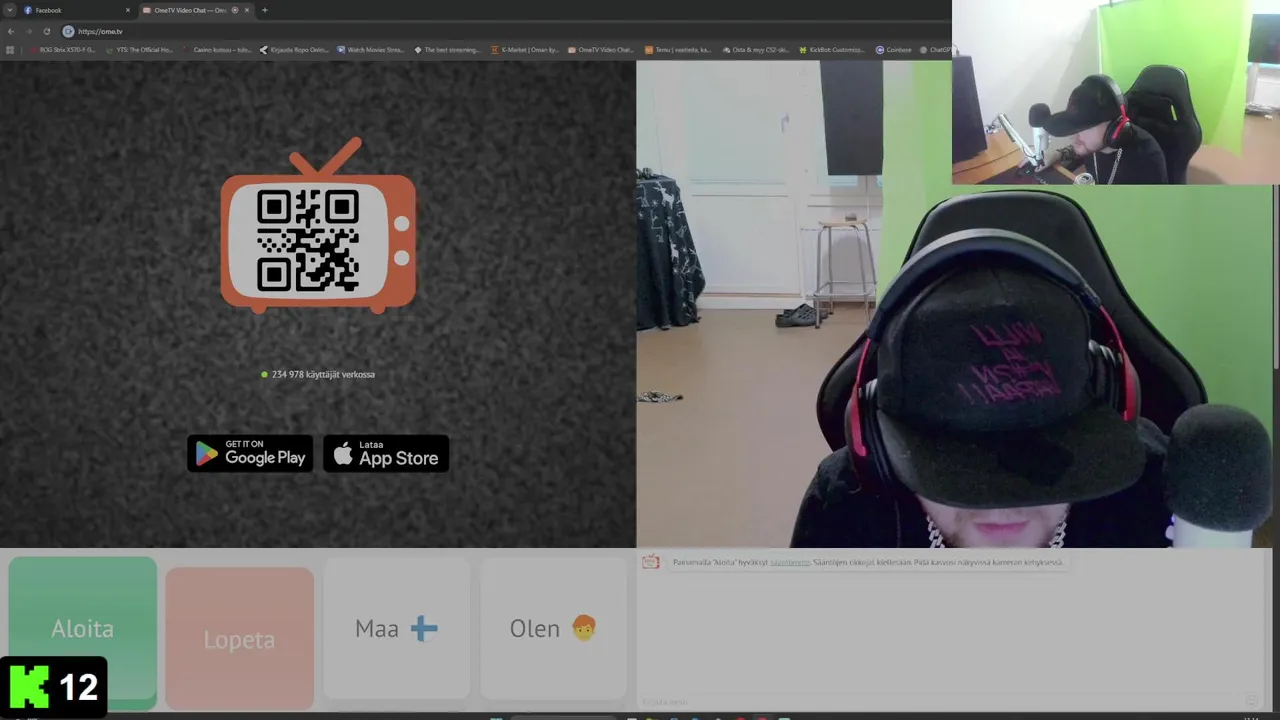Open the Osta & myy CS2 bookmark
1280x720 pixels.
coord(755,50)
